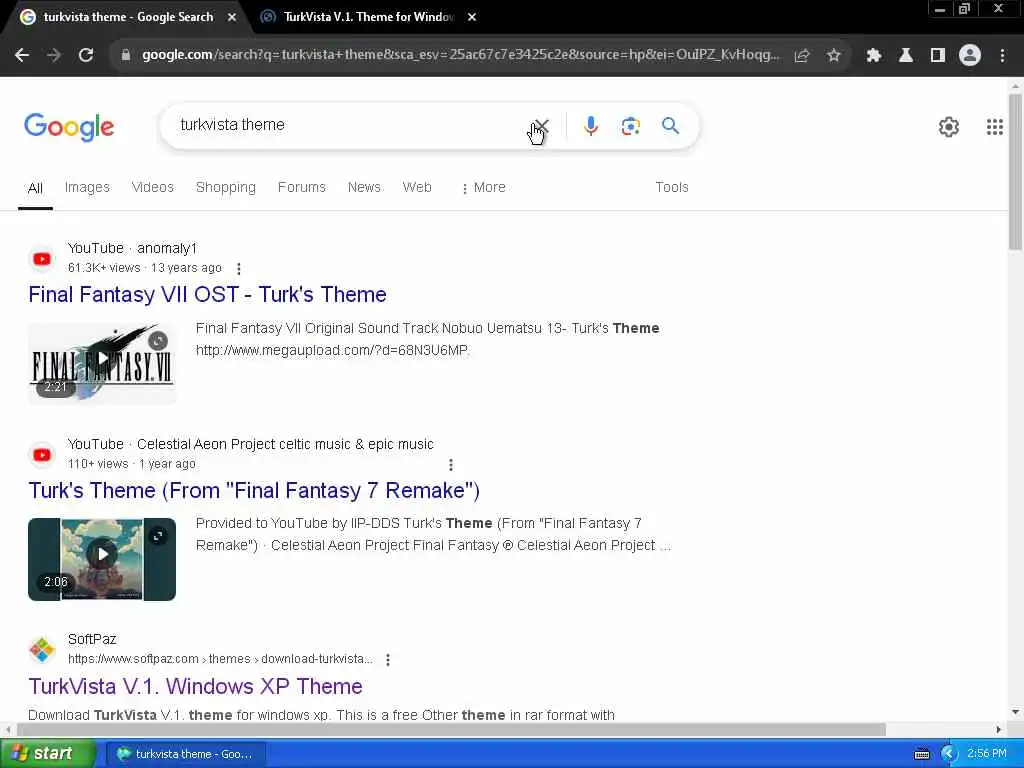
Task: Click the site lock icon in address bar
Action: 125,56
